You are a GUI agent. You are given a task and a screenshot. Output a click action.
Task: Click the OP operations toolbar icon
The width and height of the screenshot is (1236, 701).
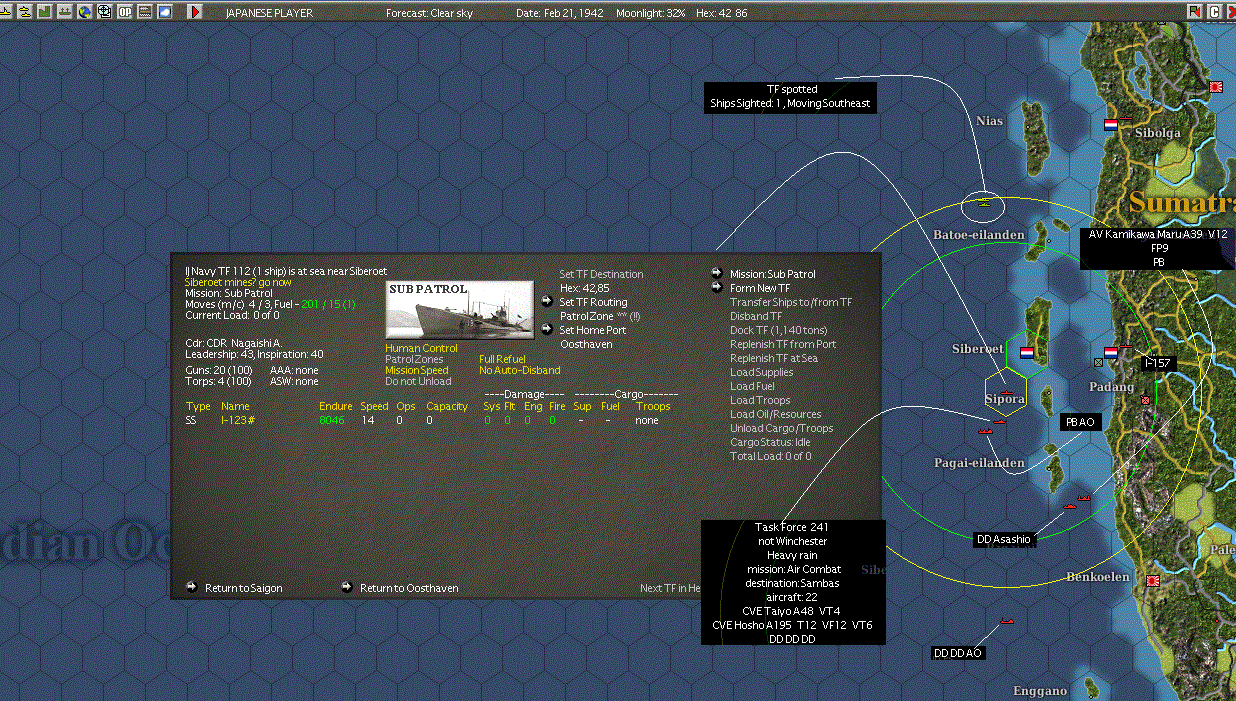125,11
